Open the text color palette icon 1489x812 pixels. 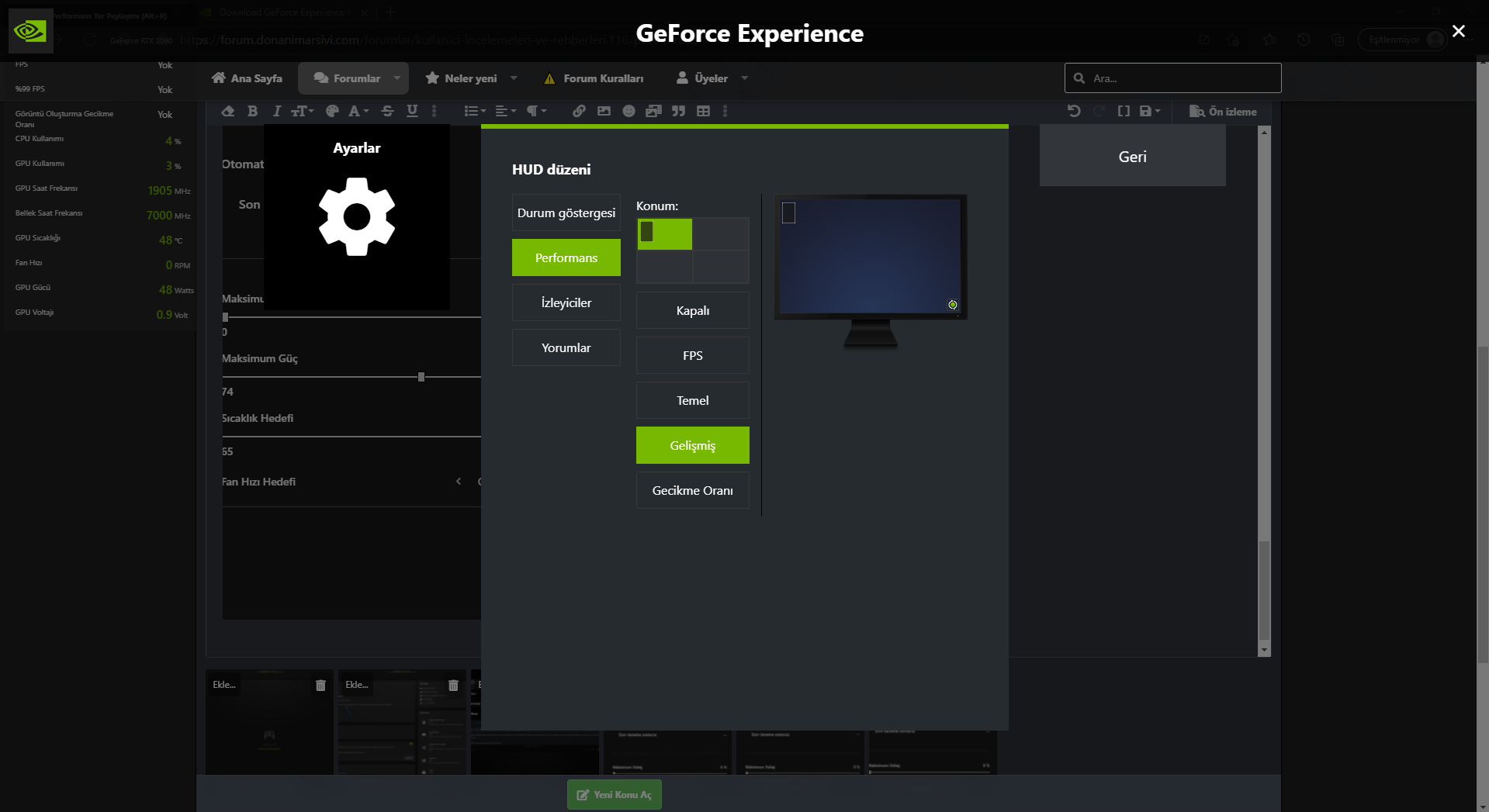tap(332, 111)
